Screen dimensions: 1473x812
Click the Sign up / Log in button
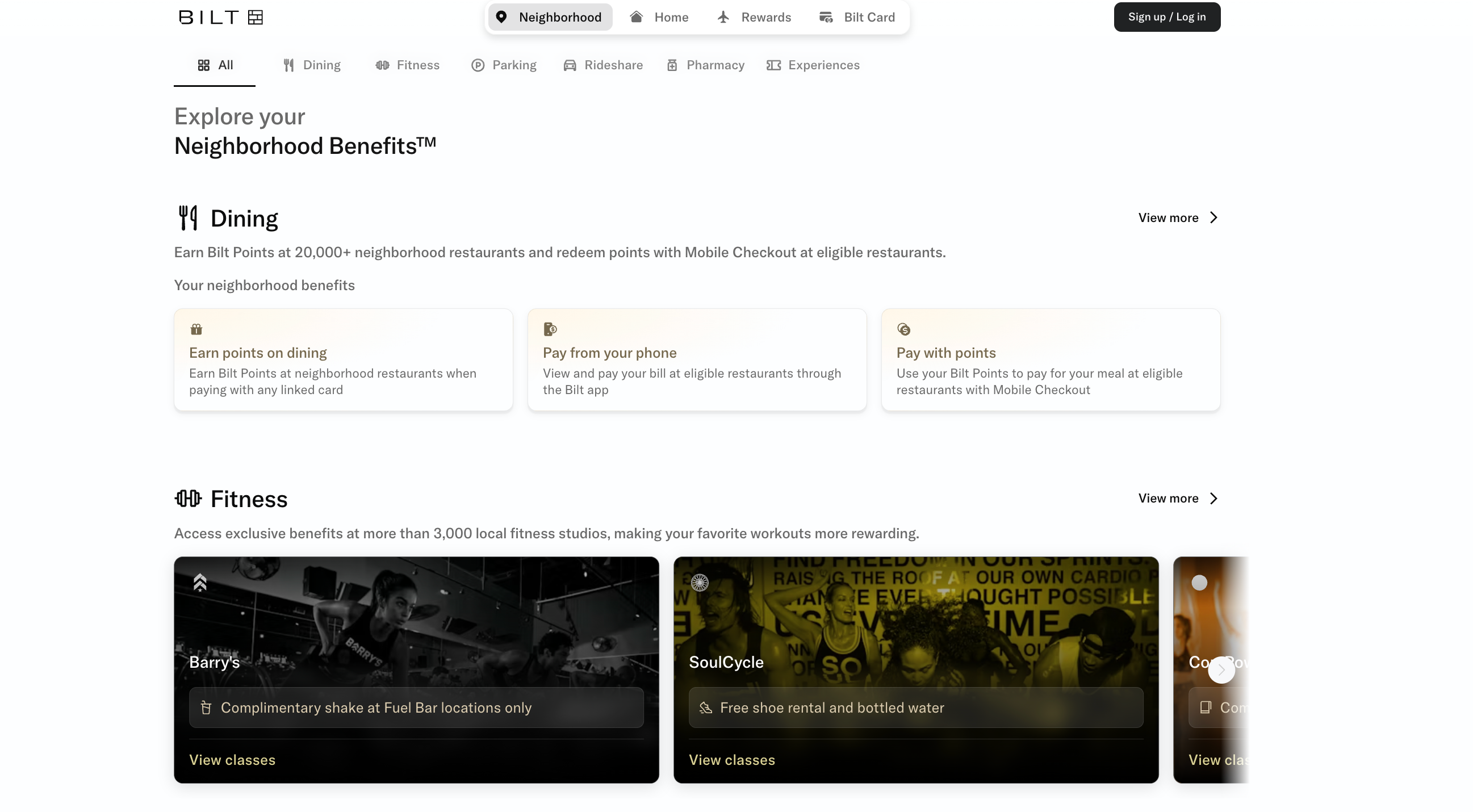point(1167,17)
